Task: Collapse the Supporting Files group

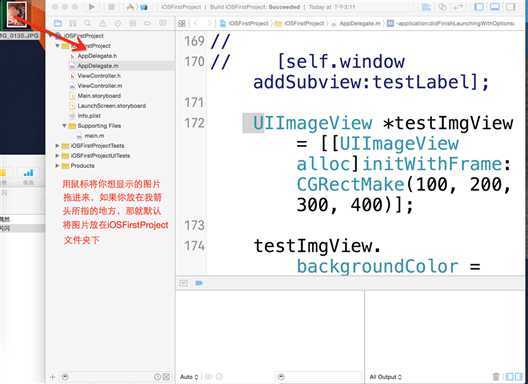Action: 64,126
